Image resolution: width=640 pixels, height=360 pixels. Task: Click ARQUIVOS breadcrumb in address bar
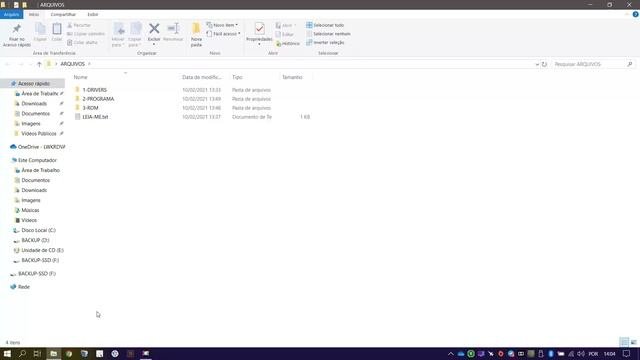click(x=73, y=64)
